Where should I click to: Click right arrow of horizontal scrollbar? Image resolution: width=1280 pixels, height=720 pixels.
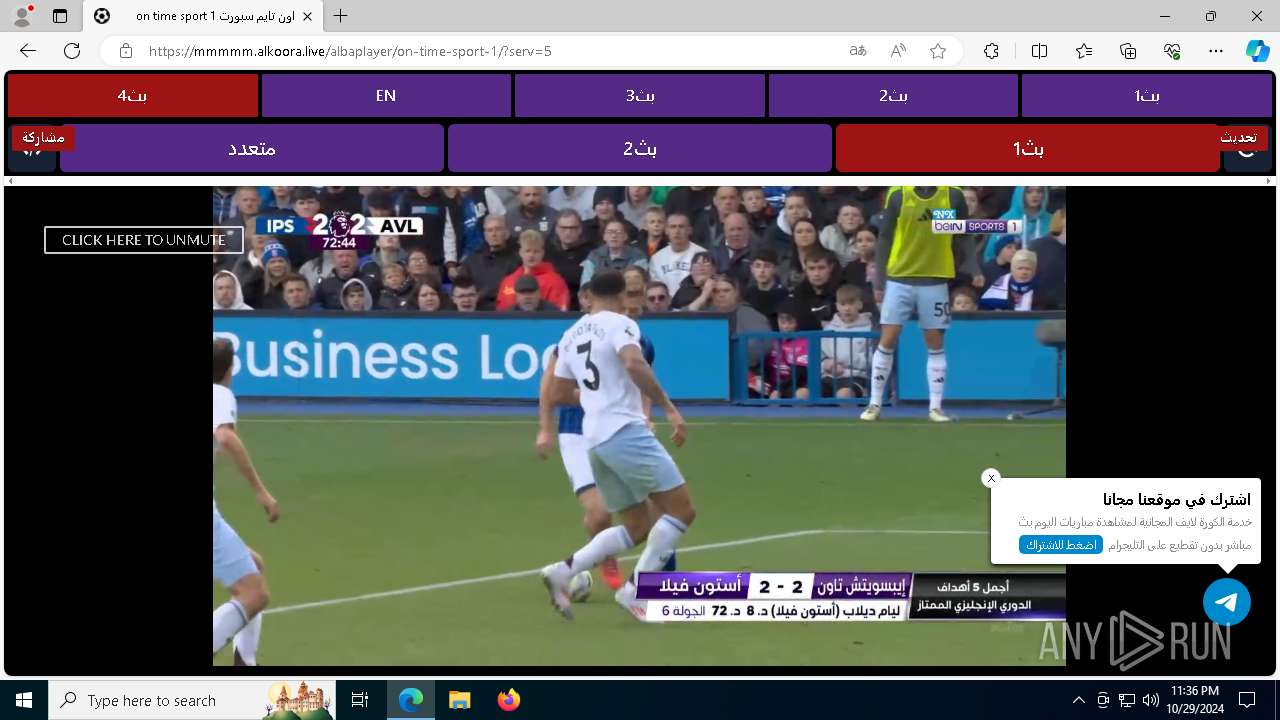1270,181
